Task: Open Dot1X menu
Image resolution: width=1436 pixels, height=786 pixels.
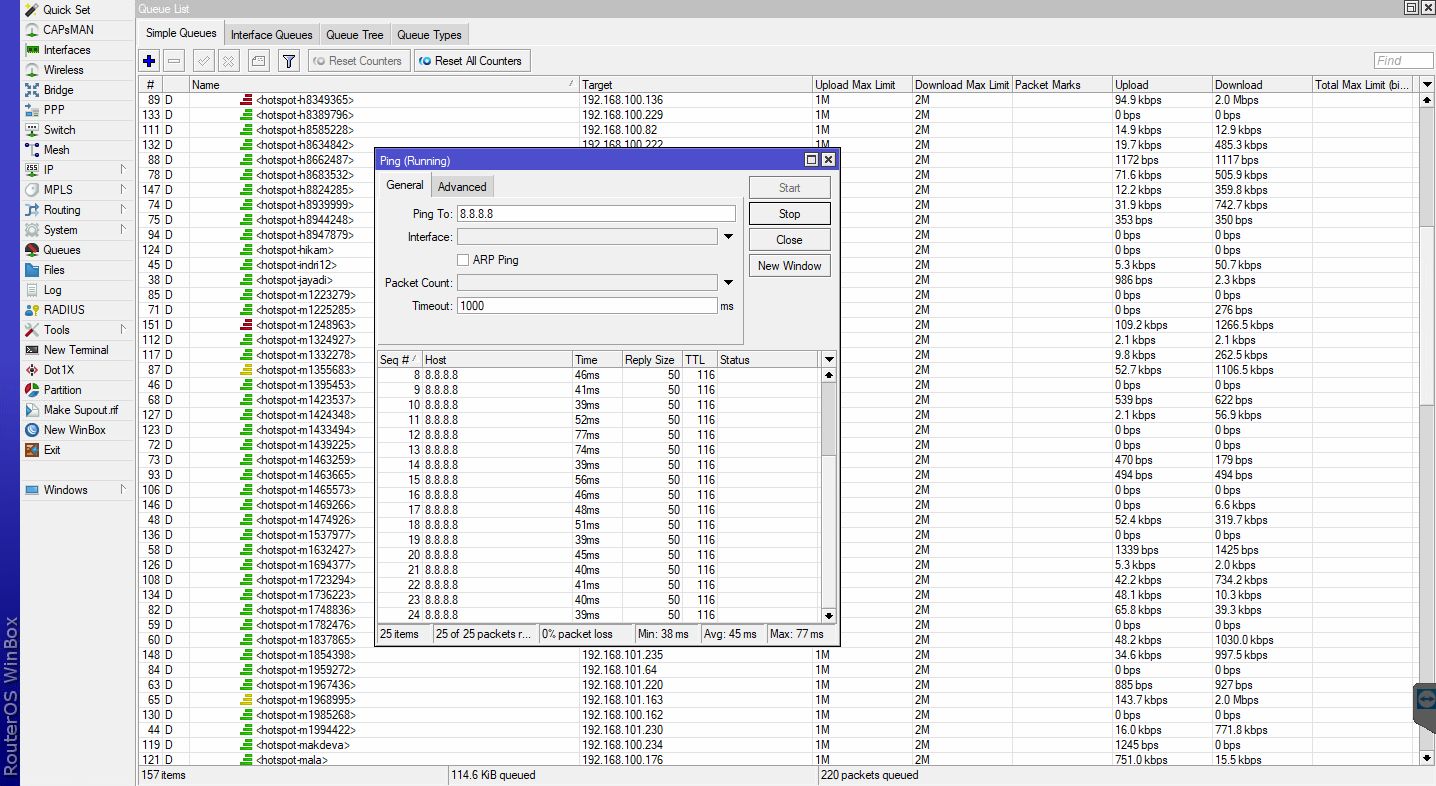Action: point(59,370)
